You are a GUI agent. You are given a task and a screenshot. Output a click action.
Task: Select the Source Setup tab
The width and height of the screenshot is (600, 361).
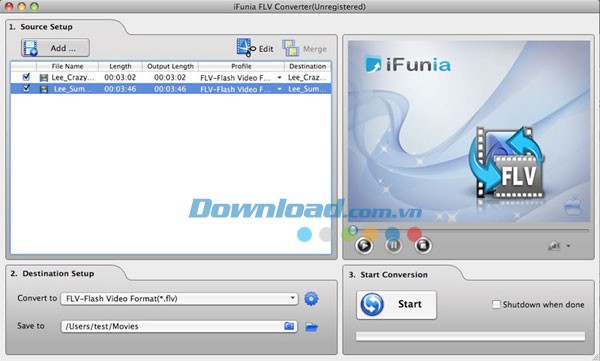46,27
